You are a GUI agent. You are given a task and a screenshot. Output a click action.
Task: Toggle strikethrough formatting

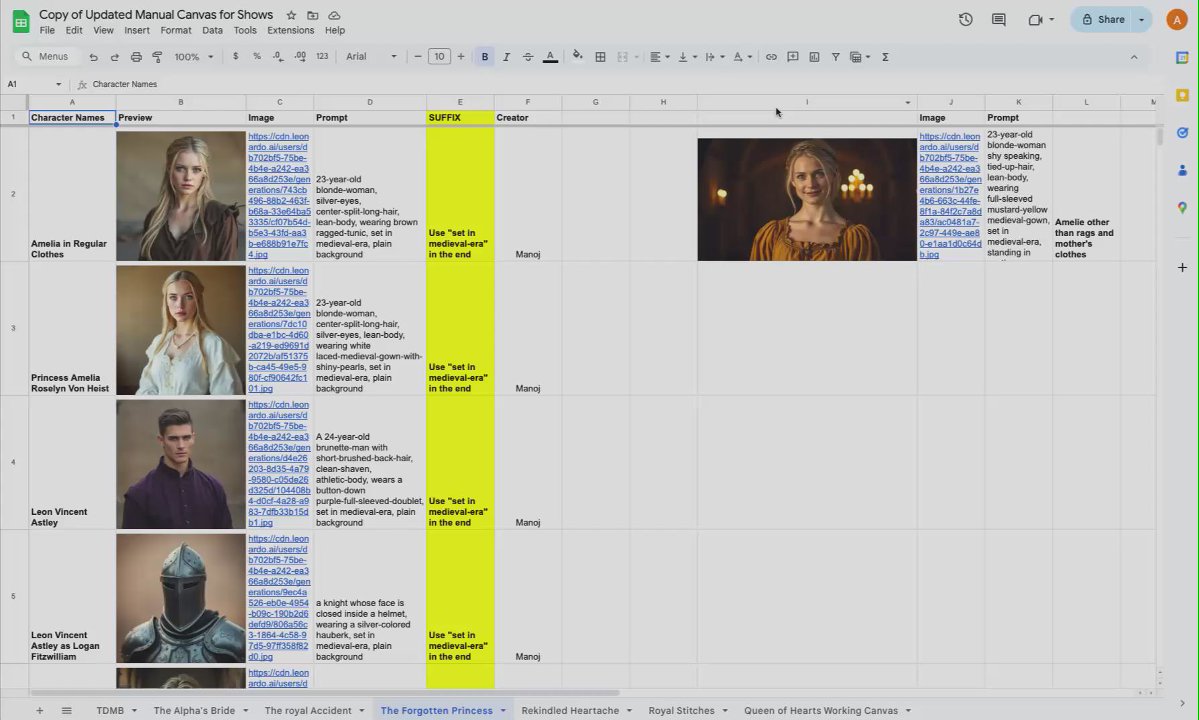click(528, 57)
